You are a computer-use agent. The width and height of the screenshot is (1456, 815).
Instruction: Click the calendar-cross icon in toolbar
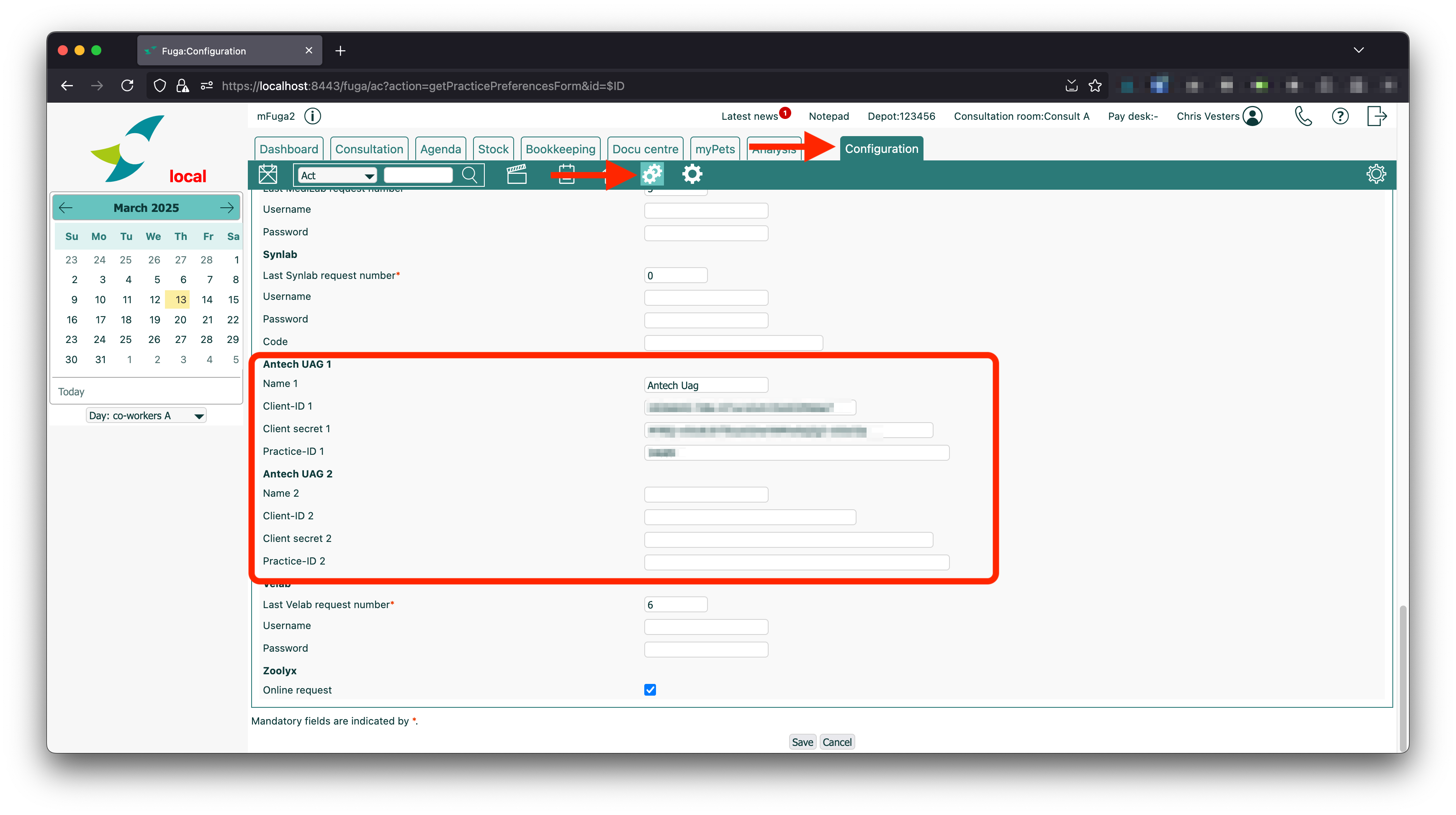[x=268, y=174]
